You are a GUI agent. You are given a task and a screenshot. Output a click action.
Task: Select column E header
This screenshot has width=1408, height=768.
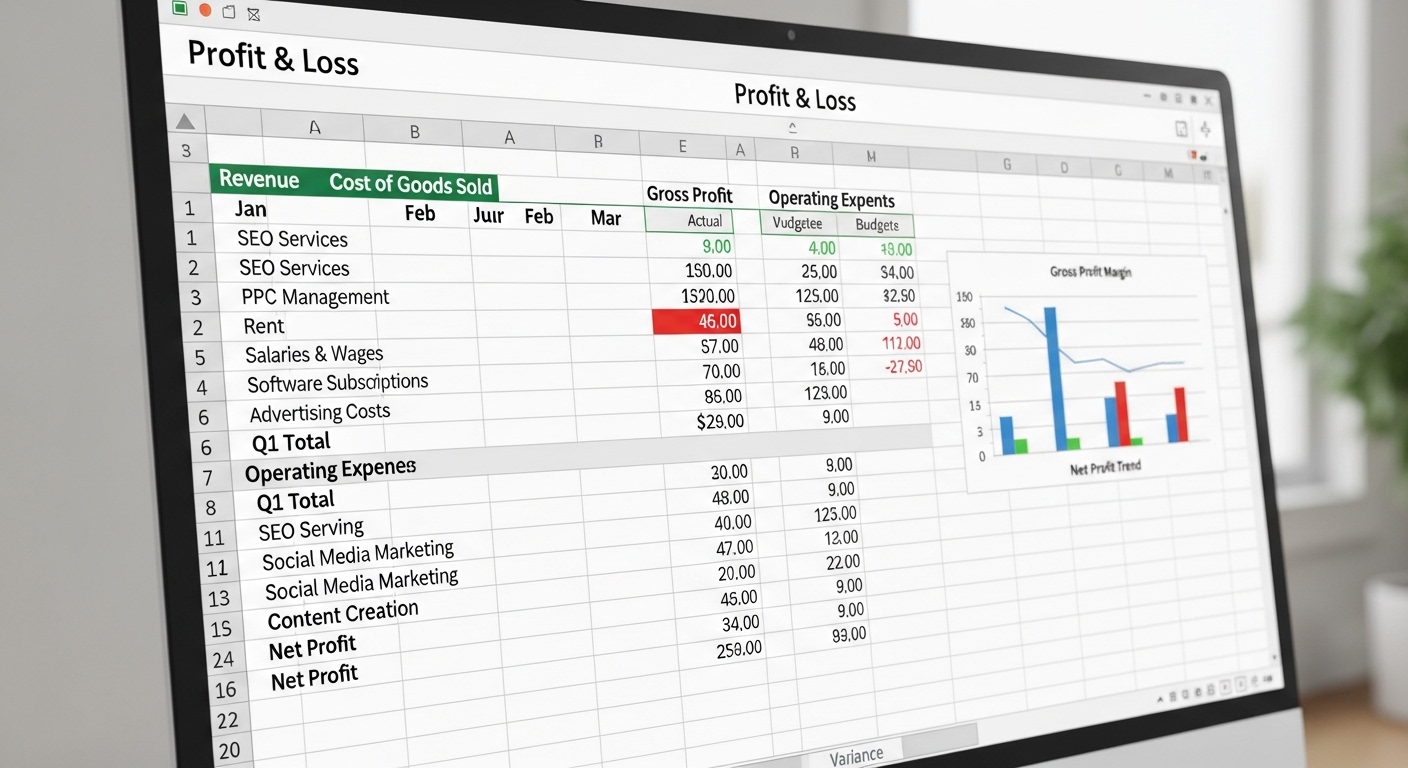pyautogui.click(x=683, y=146)
